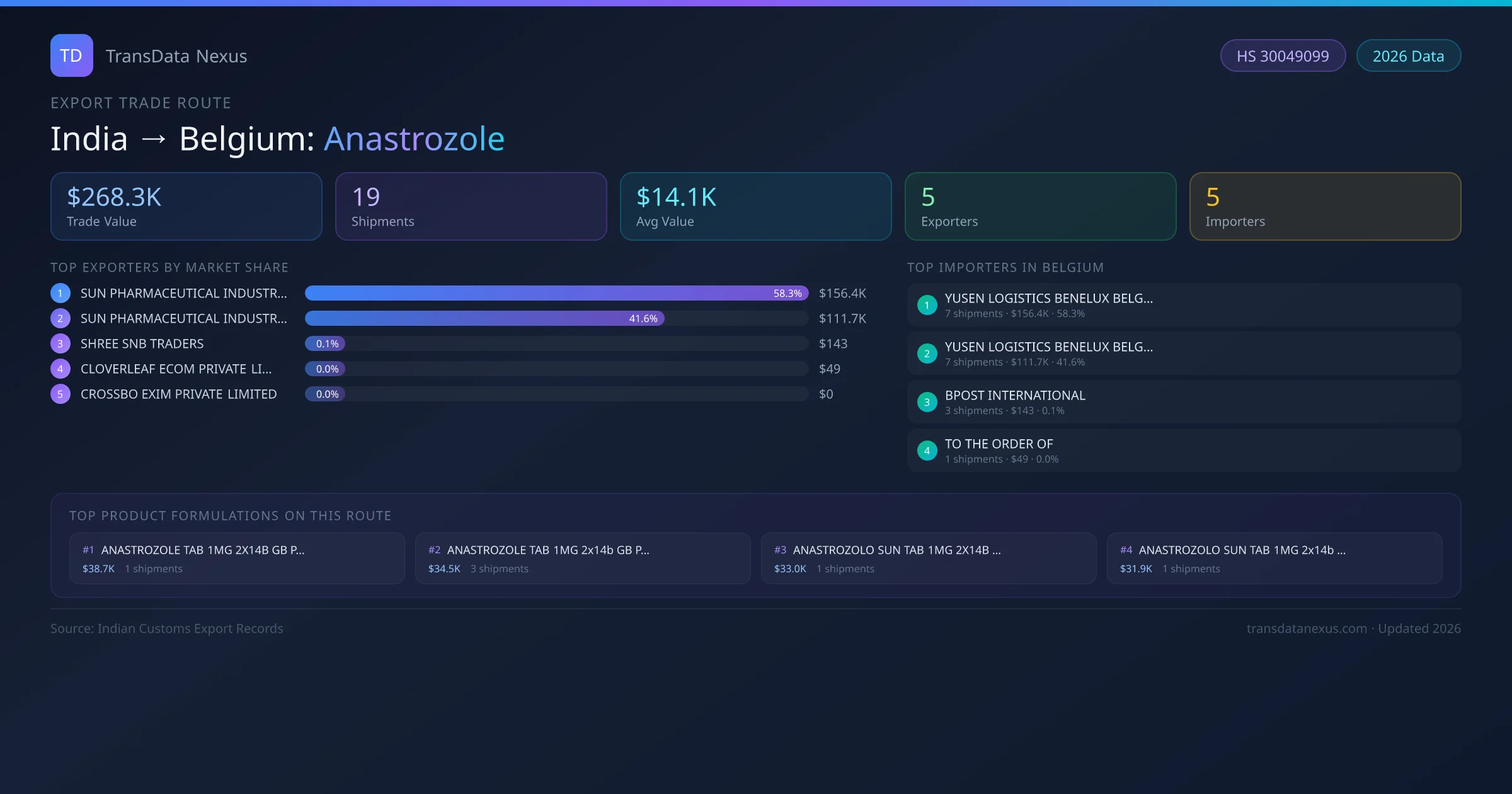Click the TD logo icon

(71, 55)
